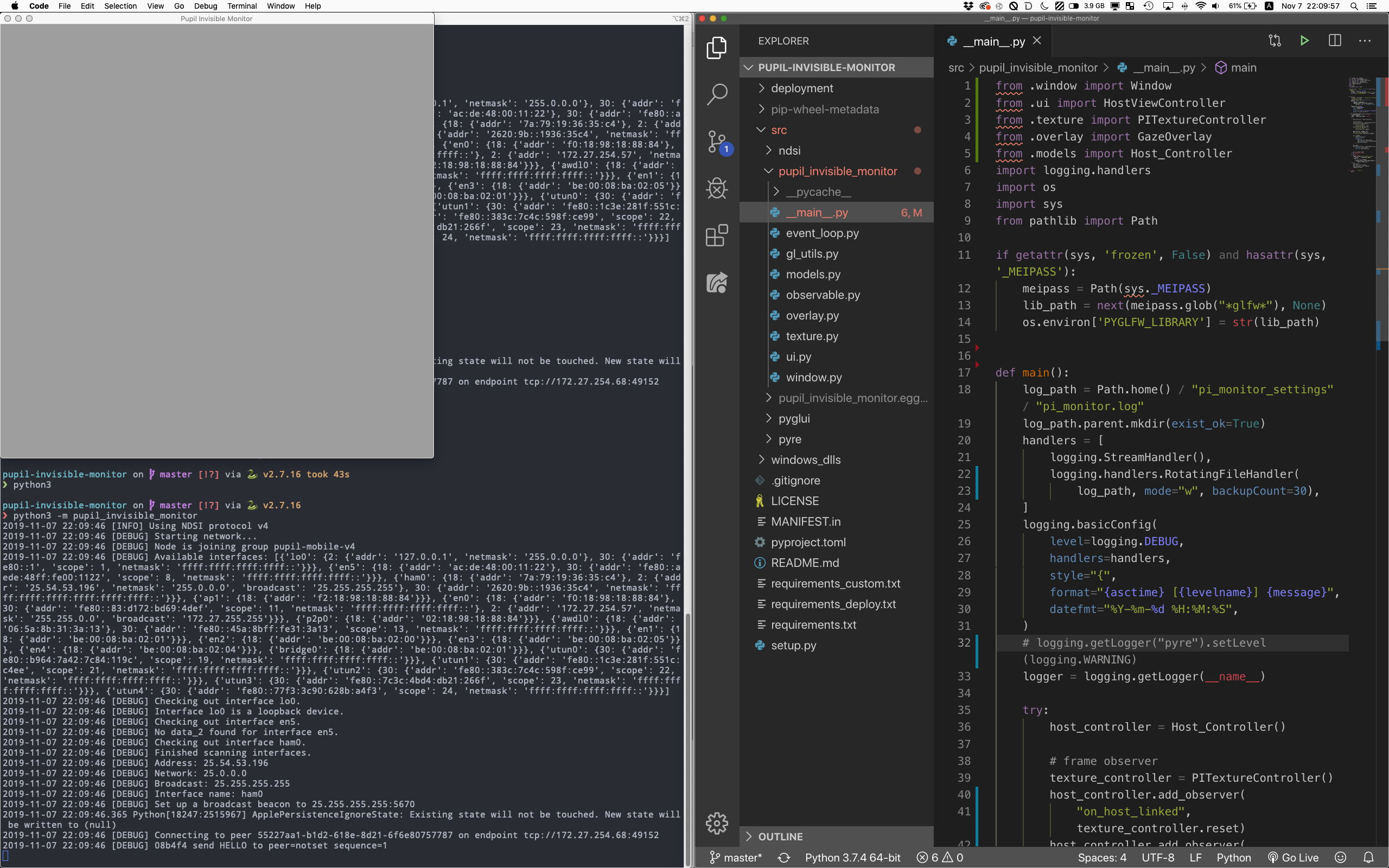Show errors and warnings count in status bar

(940, 858)
